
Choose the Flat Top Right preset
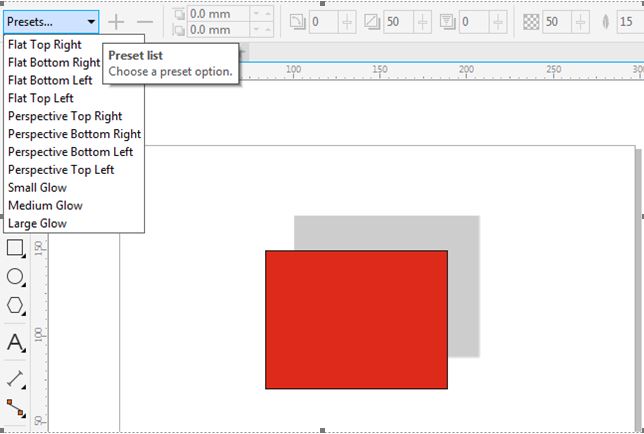pos(45,44)
